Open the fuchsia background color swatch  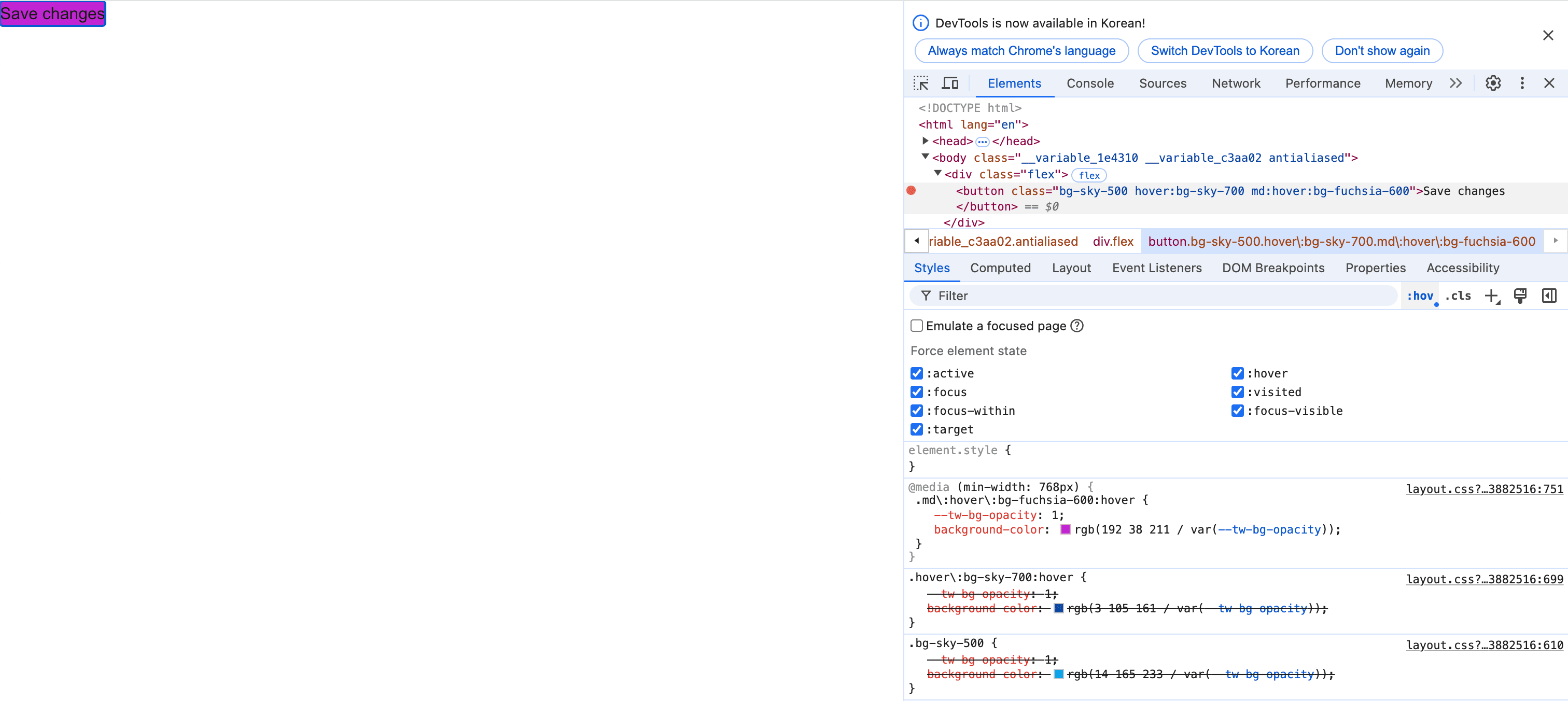click(x=1065, y=529)
